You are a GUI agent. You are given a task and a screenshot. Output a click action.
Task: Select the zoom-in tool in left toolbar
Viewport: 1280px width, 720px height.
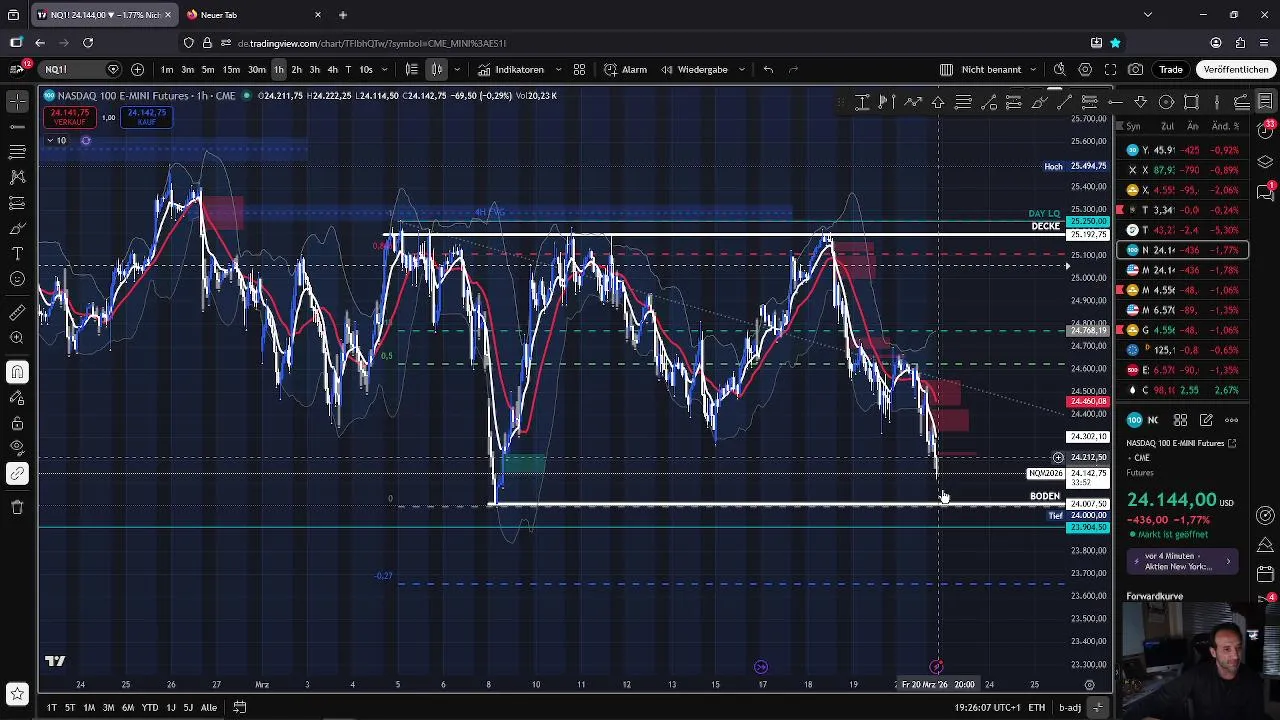tap(17, 338)
